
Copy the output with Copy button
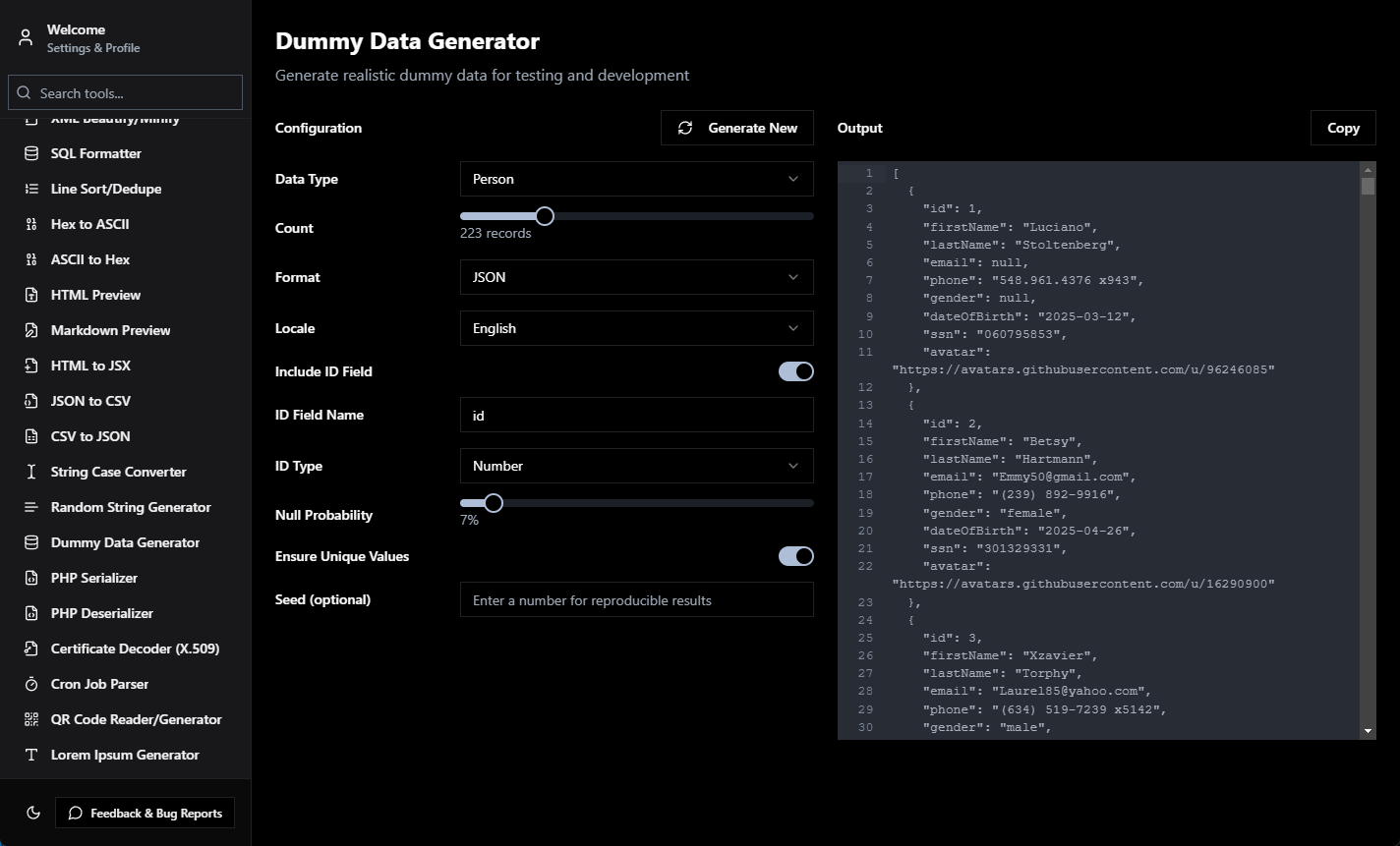1343,128
